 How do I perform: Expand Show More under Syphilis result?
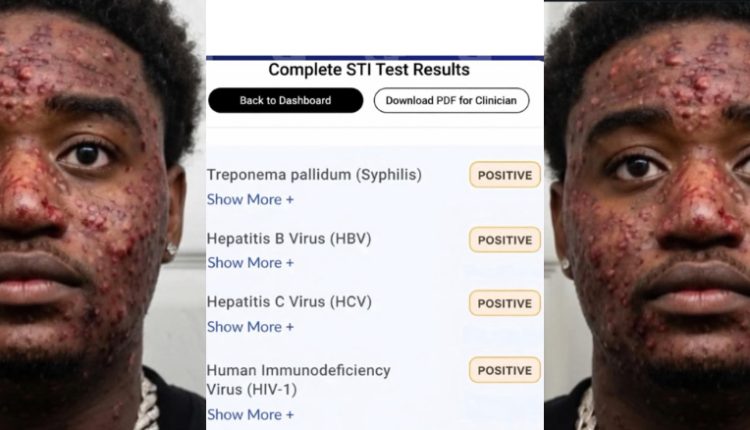[250, 199]
